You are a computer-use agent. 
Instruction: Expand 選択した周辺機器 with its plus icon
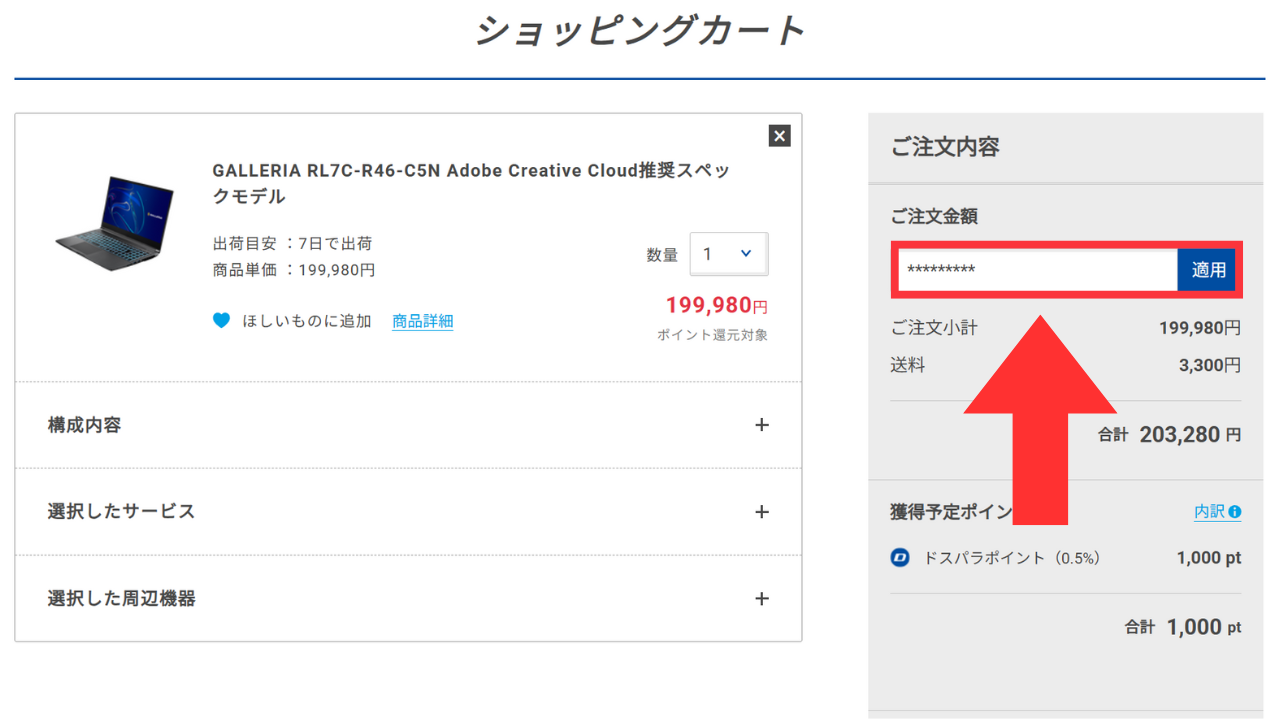(762, 599)
